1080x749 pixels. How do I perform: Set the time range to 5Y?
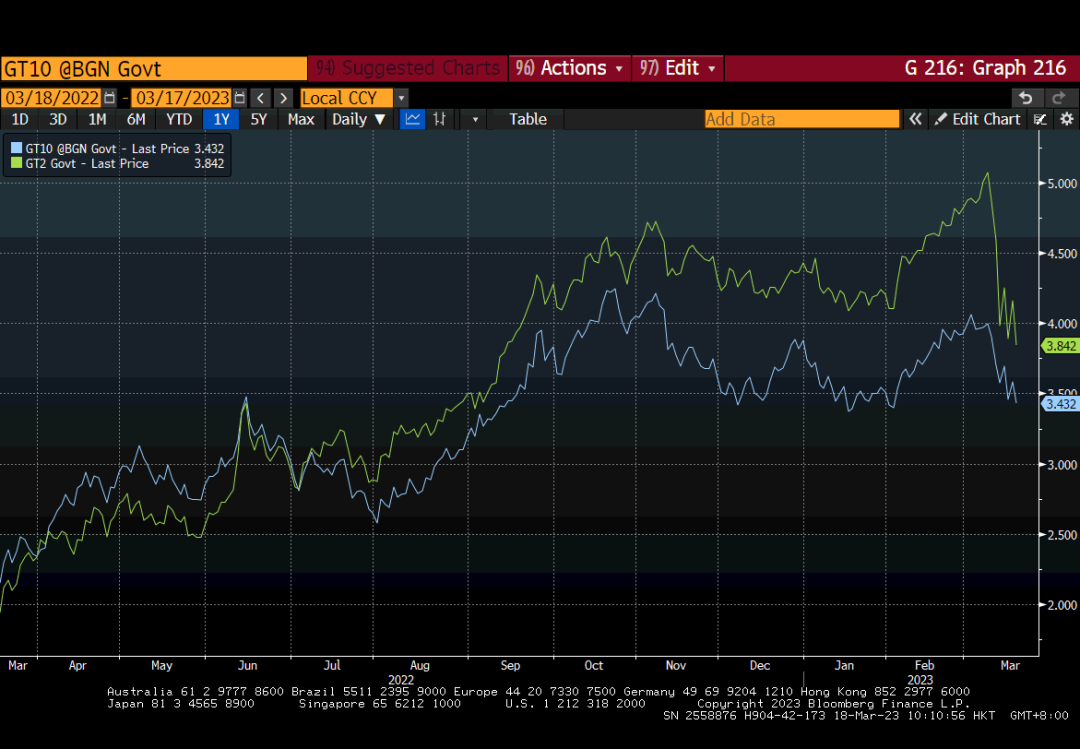259,119
